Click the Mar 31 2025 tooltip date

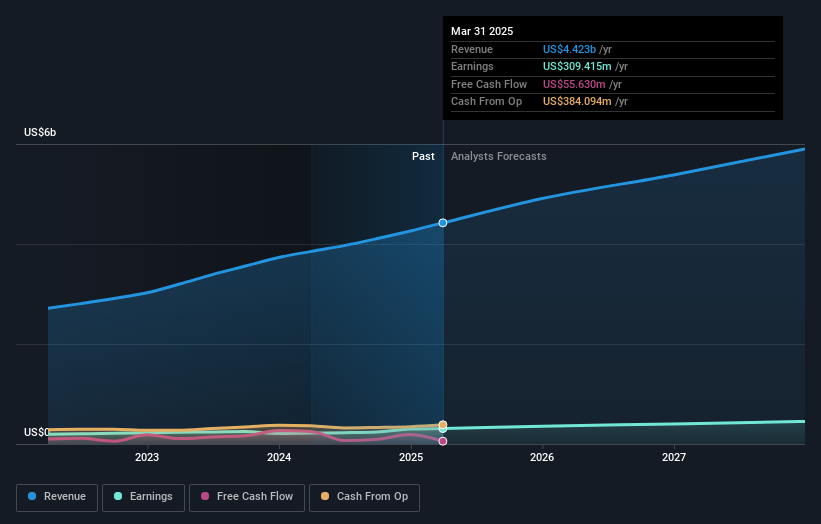click(482, 31)
